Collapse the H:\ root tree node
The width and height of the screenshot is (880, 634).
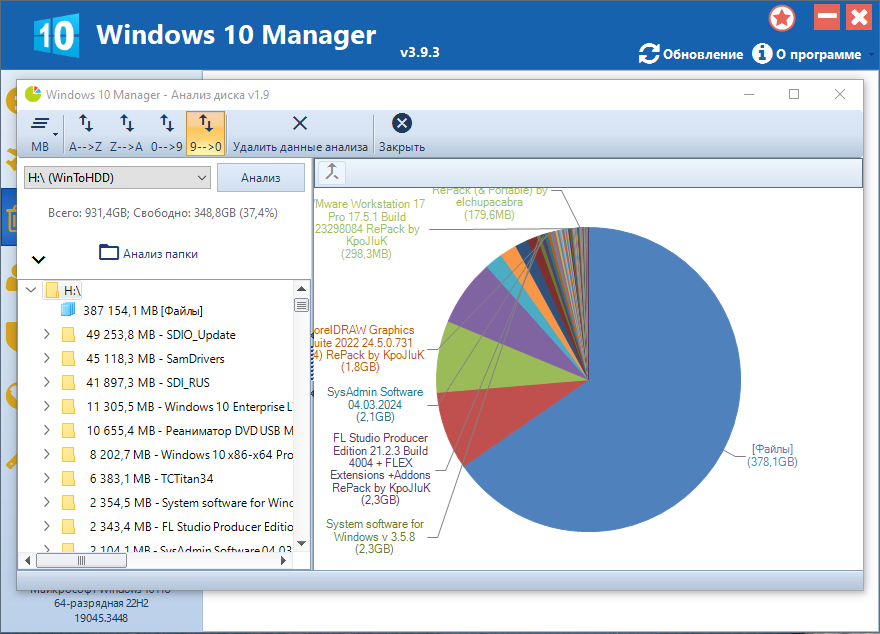(x=31, y=290)
